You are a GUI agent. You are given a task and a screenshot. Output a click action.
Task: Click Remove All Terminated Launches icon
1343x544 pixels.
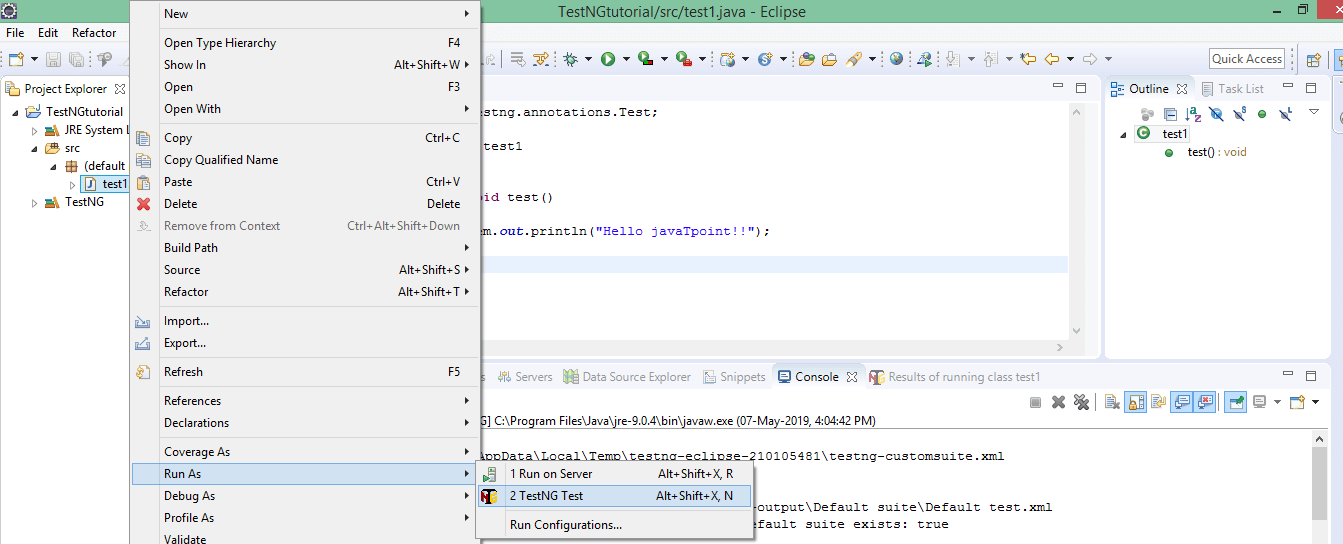click(1081, 402)
